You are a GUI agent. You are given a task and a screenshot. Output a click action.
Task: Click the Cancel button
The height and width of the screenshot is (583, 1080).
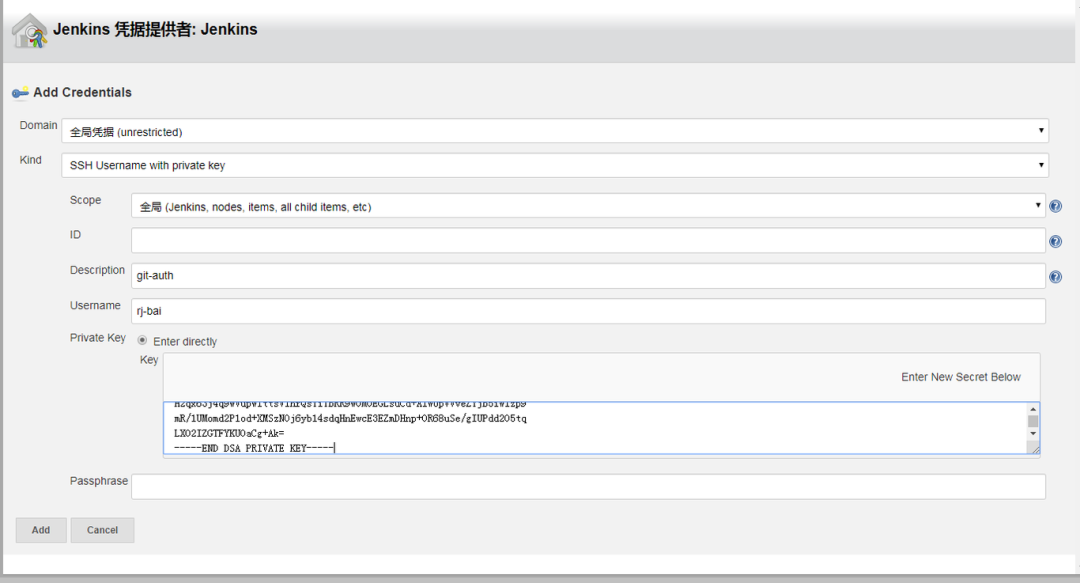pyautogui.click(x=103, y=530)
